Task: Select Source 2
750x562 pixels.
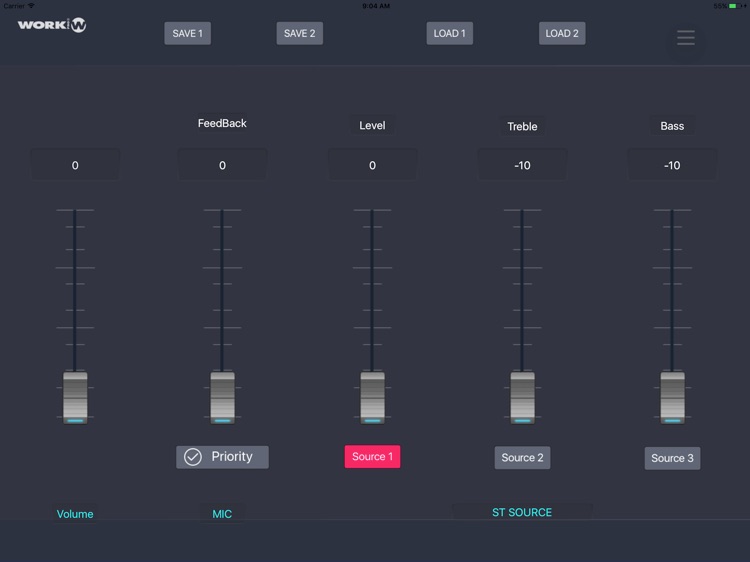Action: pyautogui.click(x=522, y=458)
